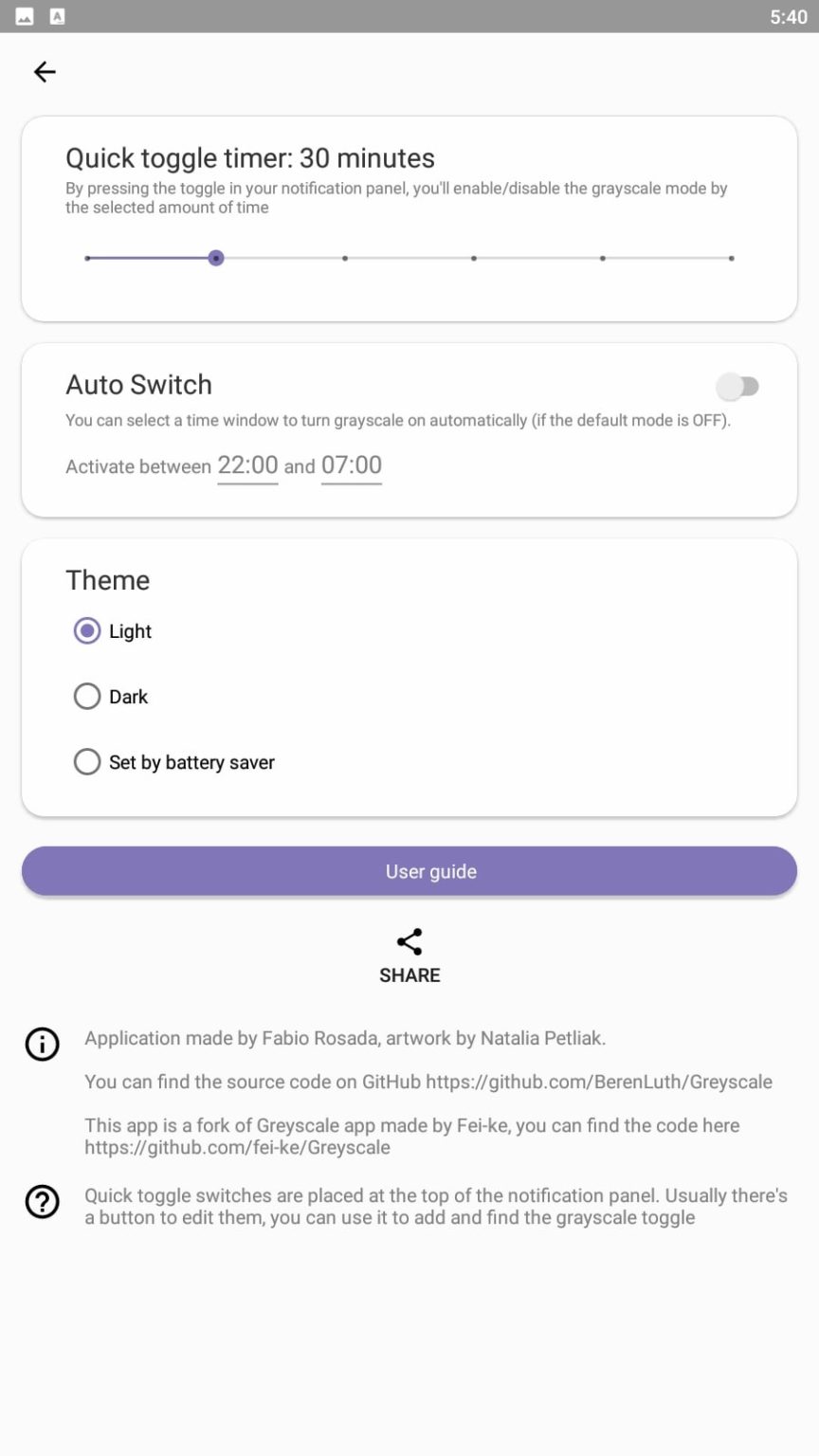The height and width of the screenshot is (1456, 819).
Task: Open the 07:00 end time picker
Action: point(352,465)
